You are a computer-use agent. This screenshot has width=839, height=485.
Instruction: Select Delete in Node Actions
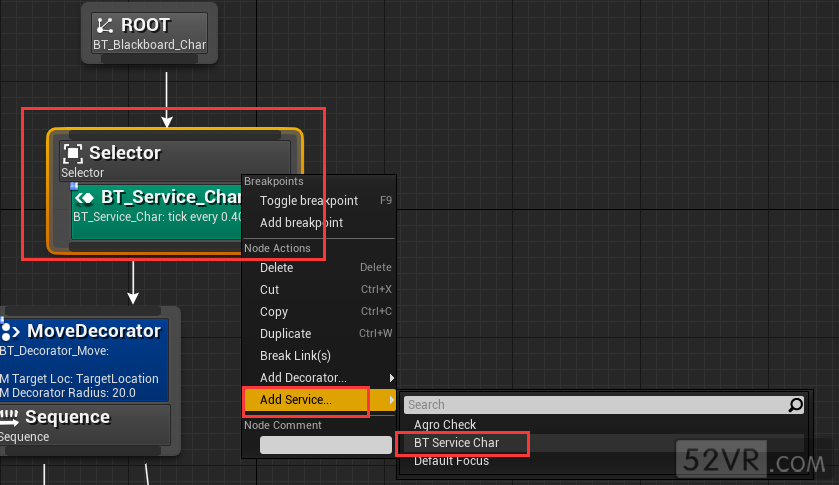(x=277, y=268)
